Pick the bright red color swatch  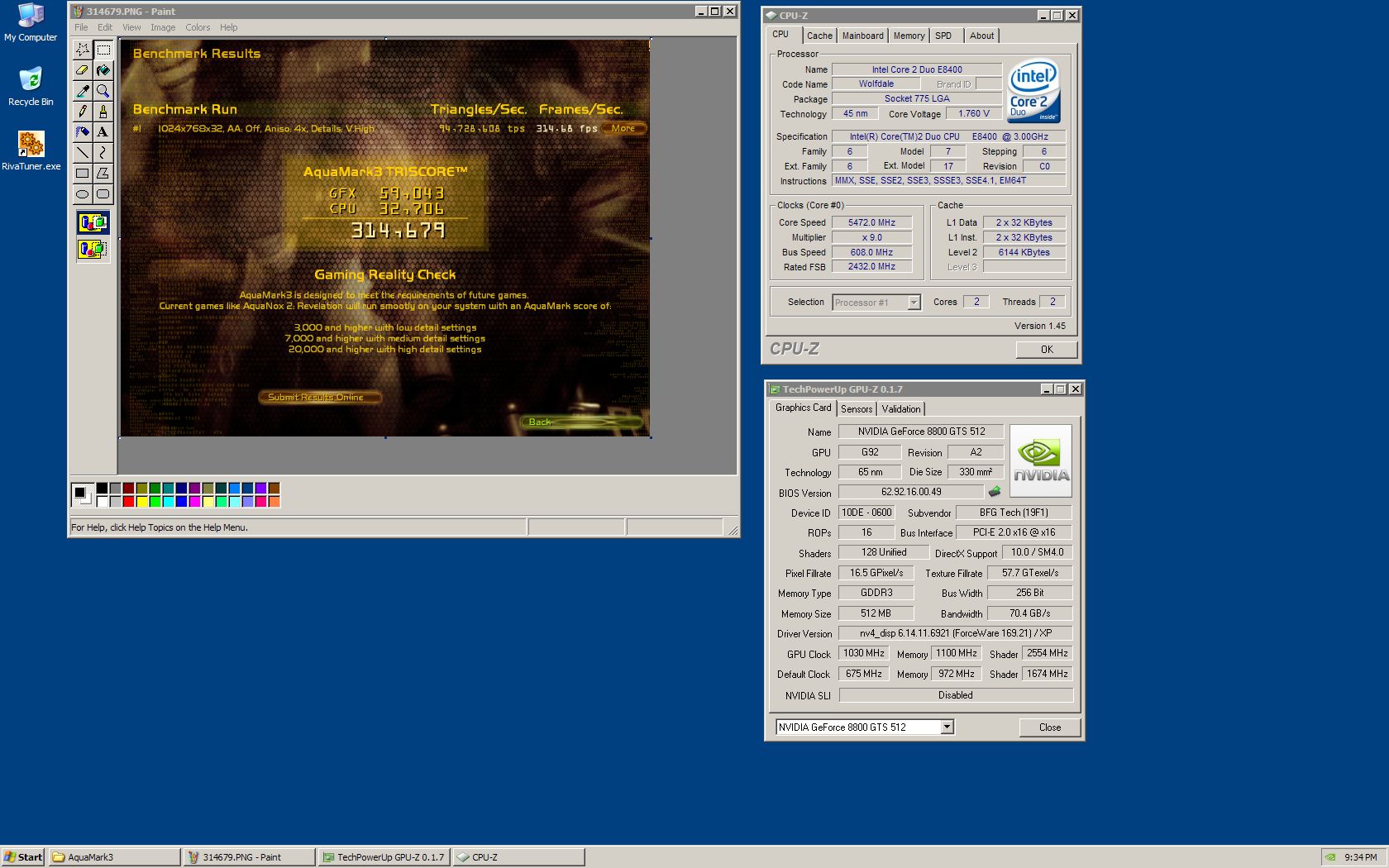(128, 502)
